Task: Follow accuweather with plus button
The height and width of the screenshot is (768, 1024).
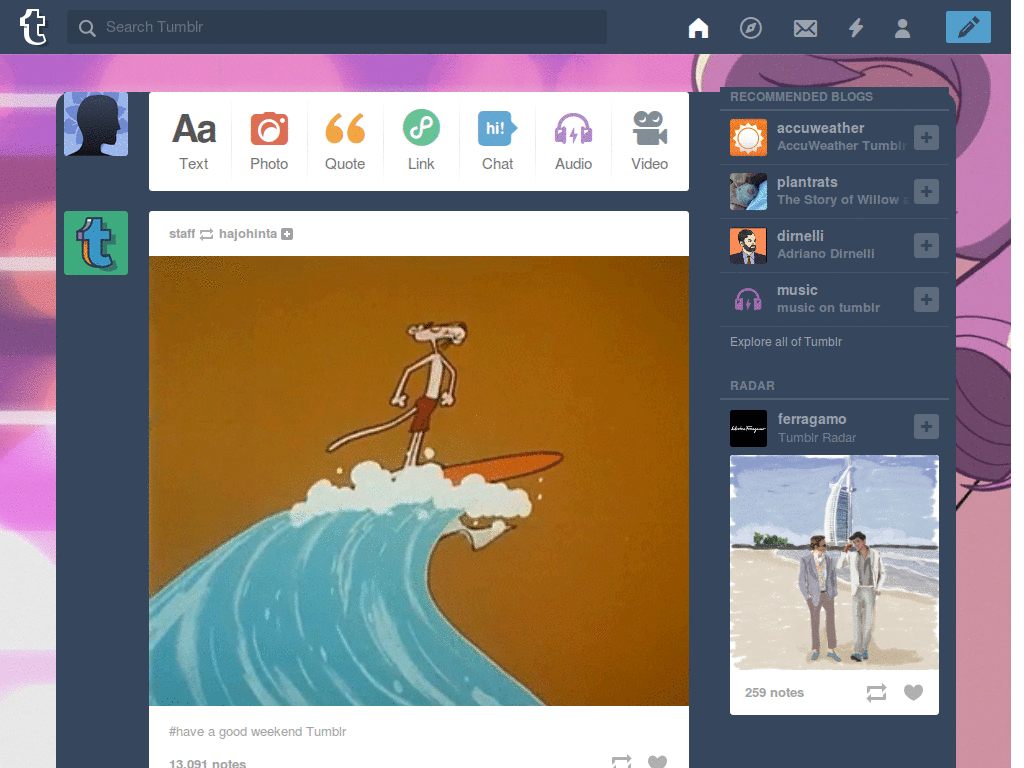Action: [x=926, y=137]
